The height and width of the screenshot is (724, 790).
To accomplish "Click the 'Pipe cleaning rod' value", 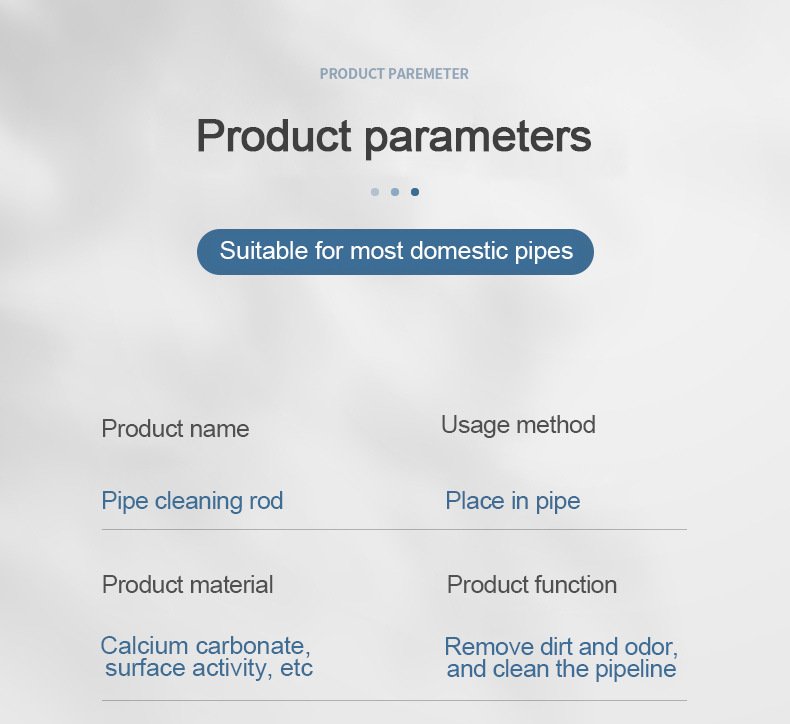I will click(192, 500).
